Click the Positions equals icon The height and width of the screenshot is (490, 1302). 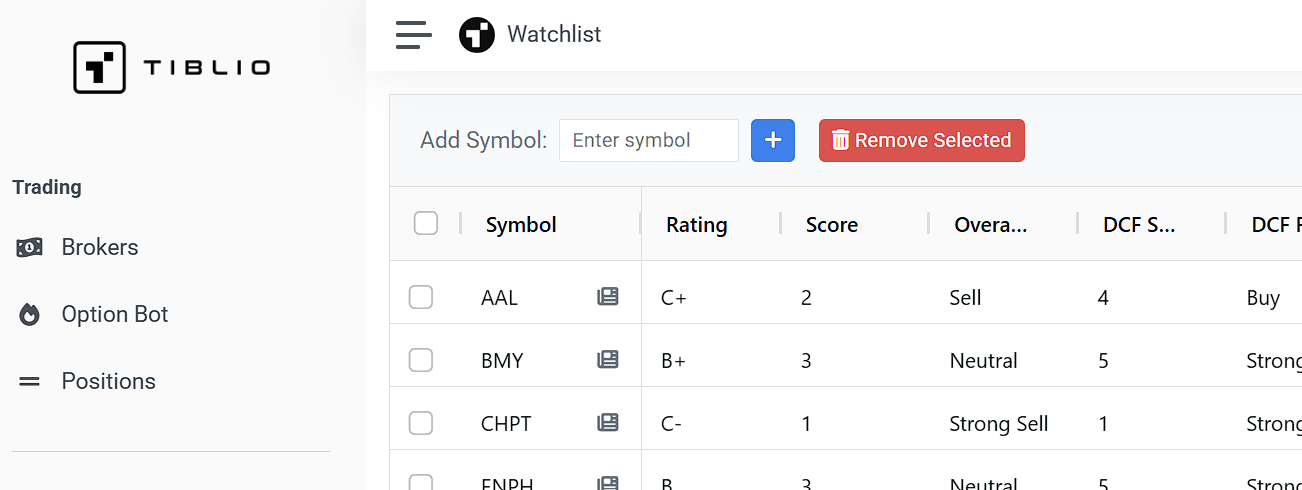click(30, 381)
